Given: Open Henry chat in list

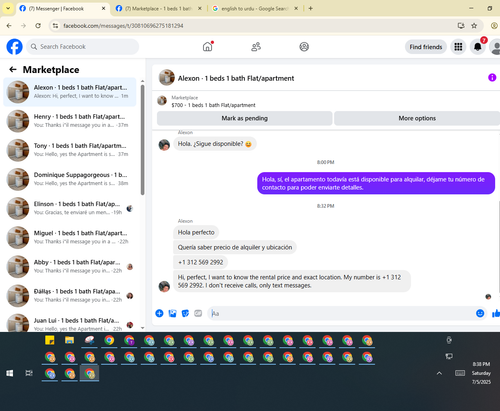Looking at the screenshot, I should [x=70, y=121].
